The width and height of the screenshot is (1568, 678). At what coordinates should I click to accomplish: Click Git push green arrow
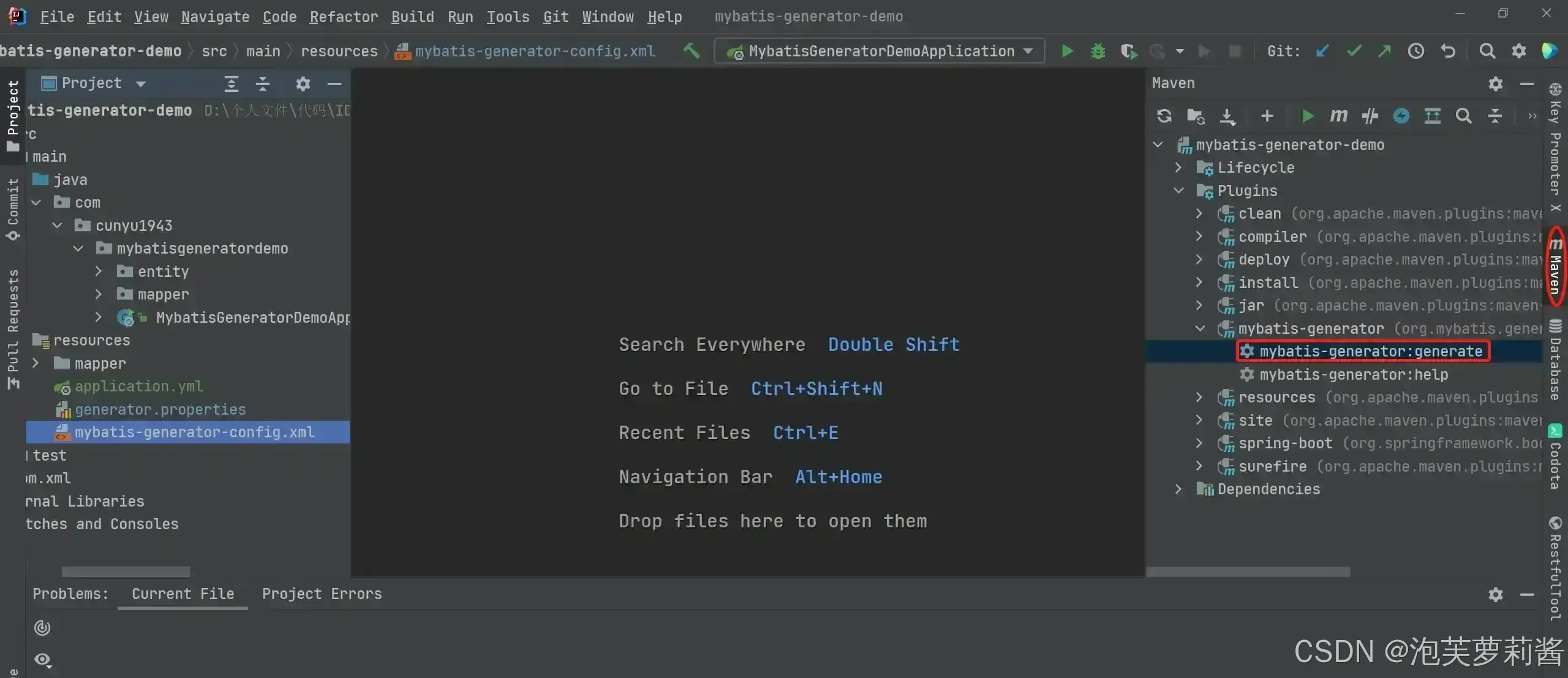1384,51
